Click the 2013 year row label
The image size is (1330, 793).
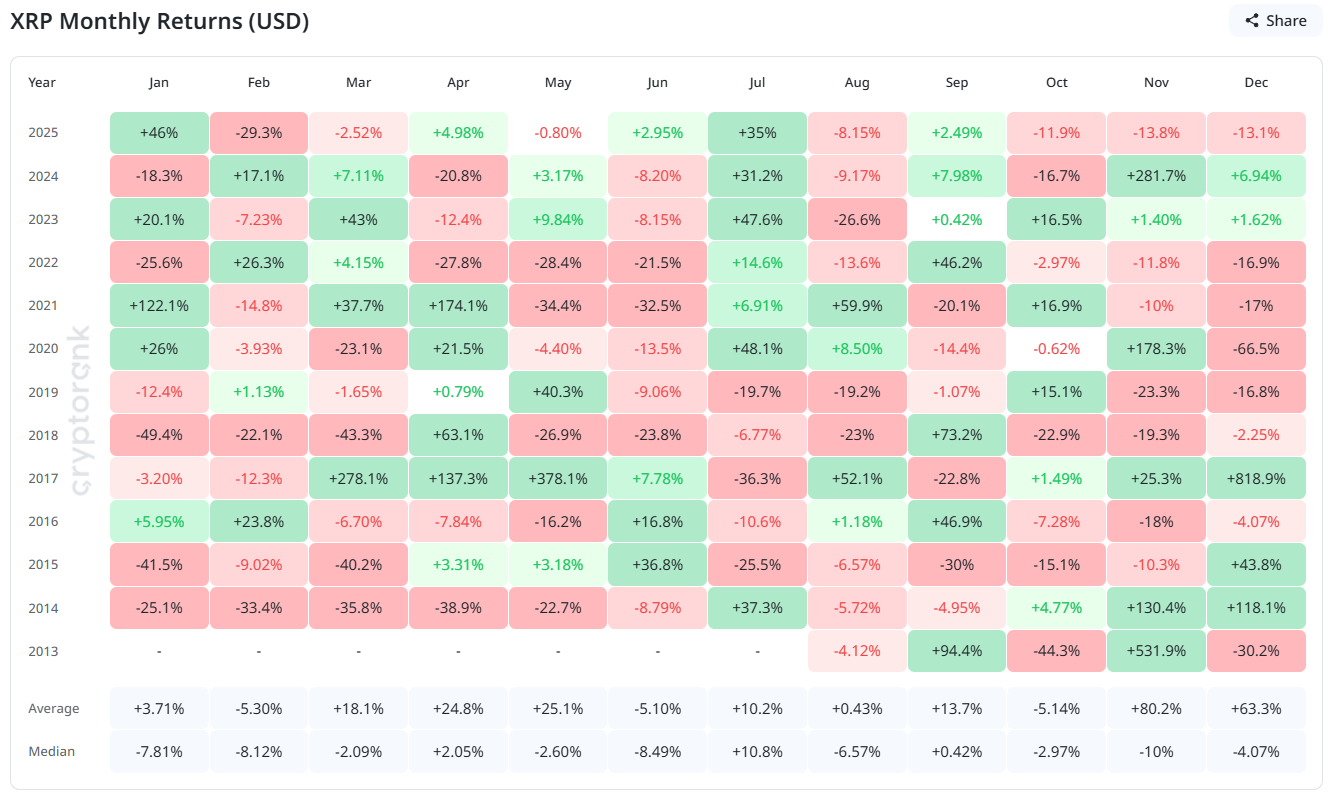pos(42,650)
